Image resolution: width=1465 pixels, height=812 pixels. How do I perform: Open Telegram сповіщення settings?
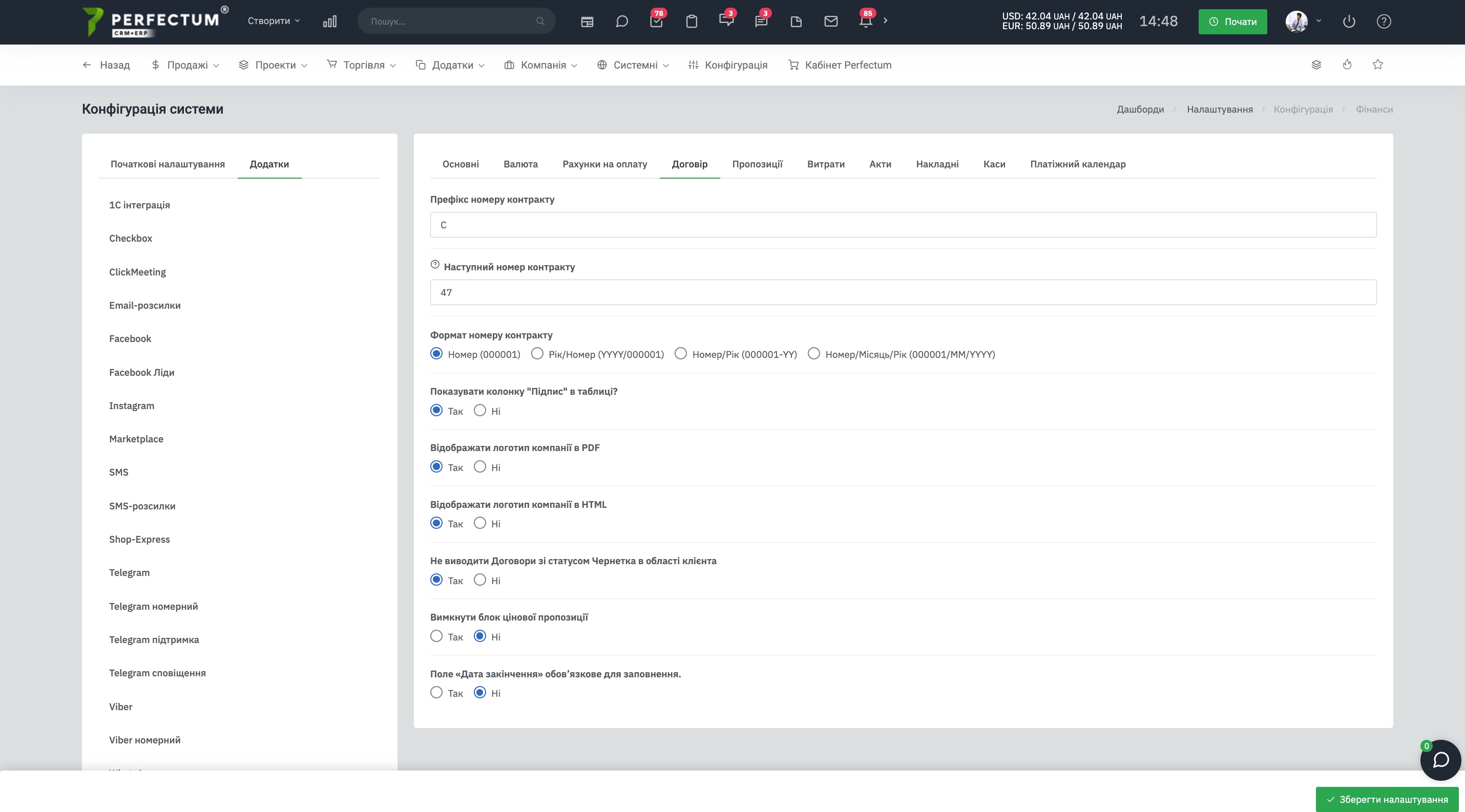click(158, 673)
